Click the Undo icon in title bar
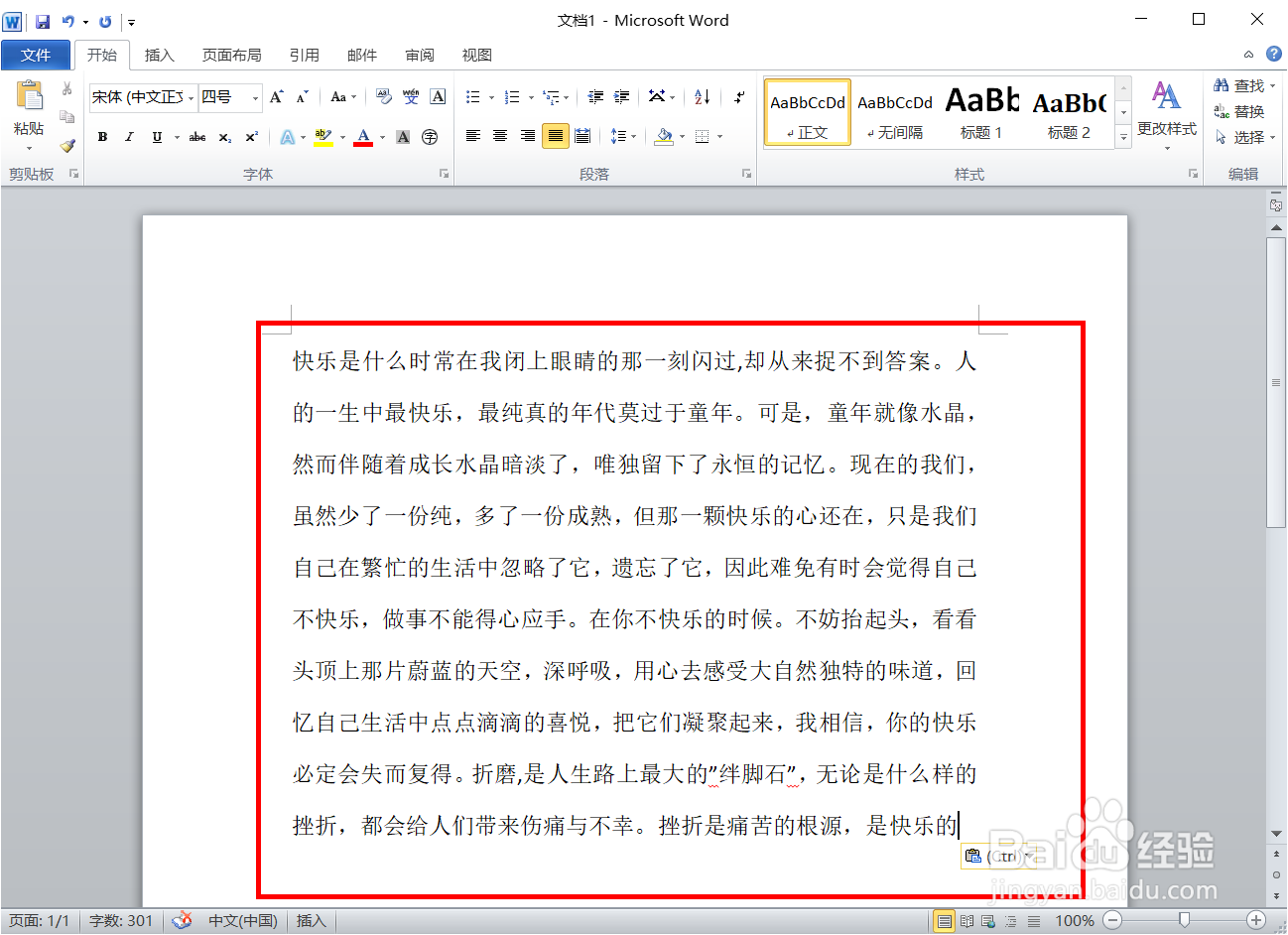The width and height of the screenshot is (1288, 935). tap(67, 21)
